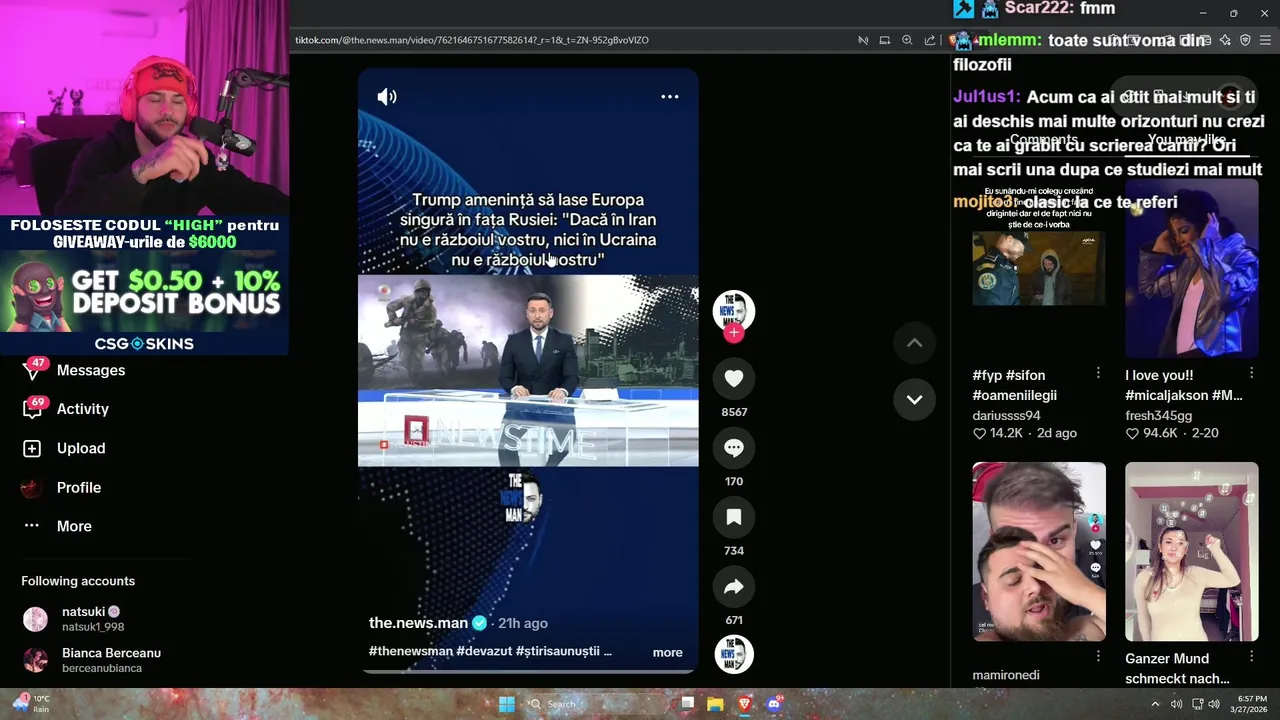Click the dariussss94 author name

click(x=1006, y=415)
